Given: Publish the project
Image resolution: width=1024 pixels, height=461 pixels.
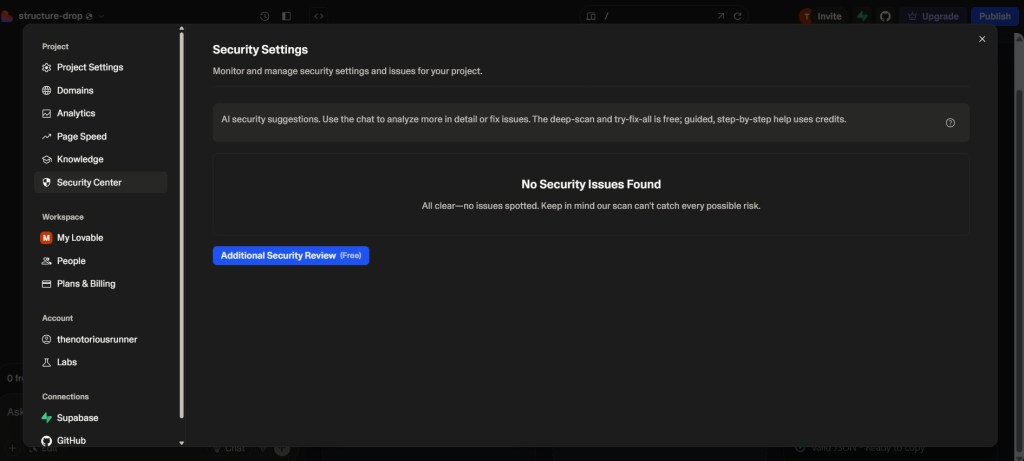Looking at the screenshot, I should point(995,16).
